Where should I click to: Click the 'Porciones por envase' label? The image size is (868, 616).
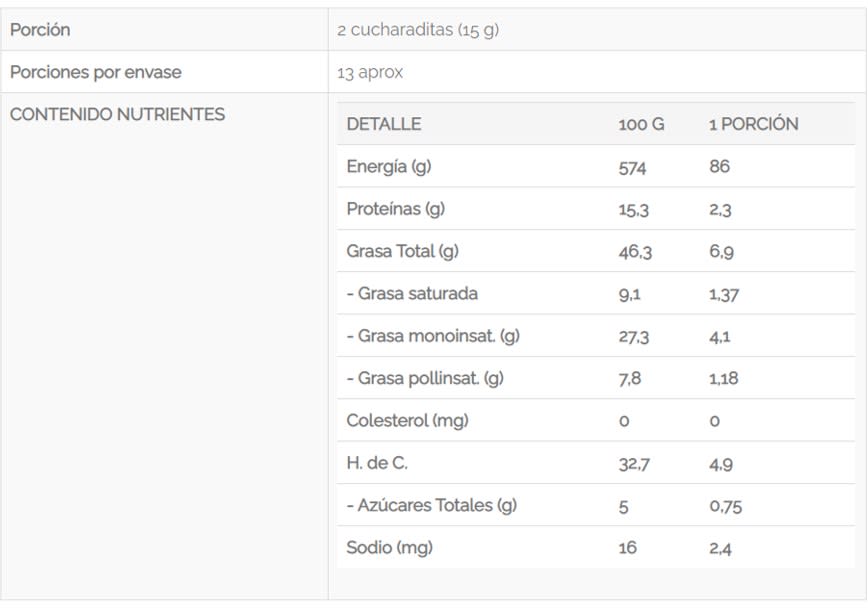(x=96, y=72)
